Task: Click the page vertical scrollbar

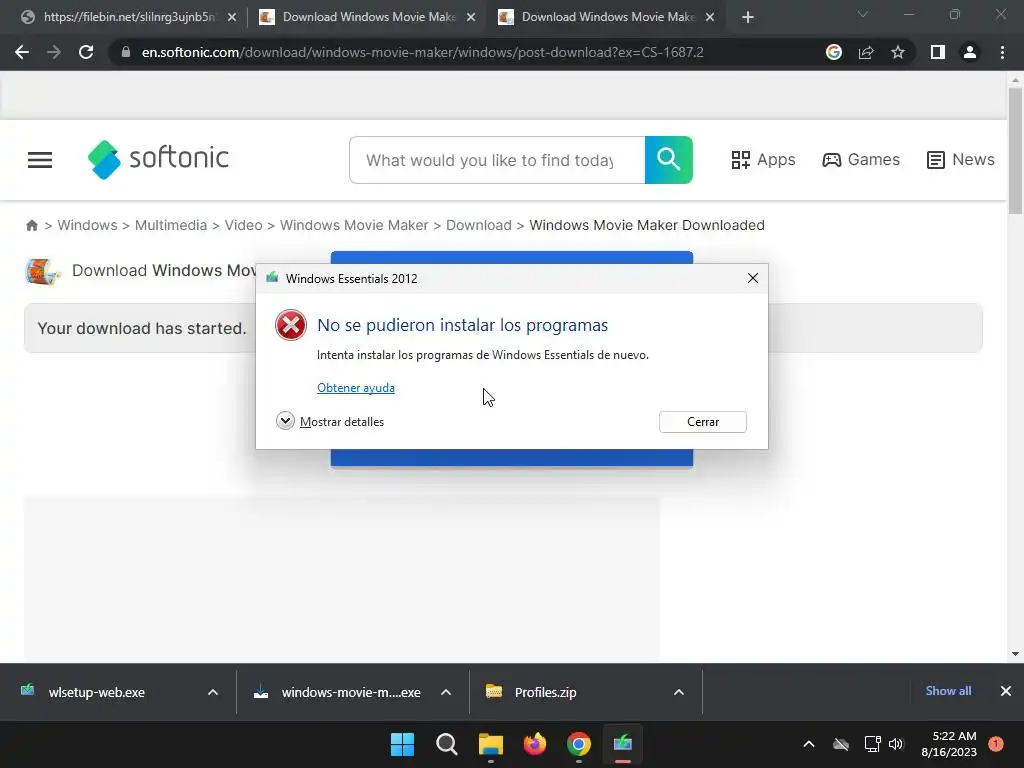Action: [x=1015, y=152]
